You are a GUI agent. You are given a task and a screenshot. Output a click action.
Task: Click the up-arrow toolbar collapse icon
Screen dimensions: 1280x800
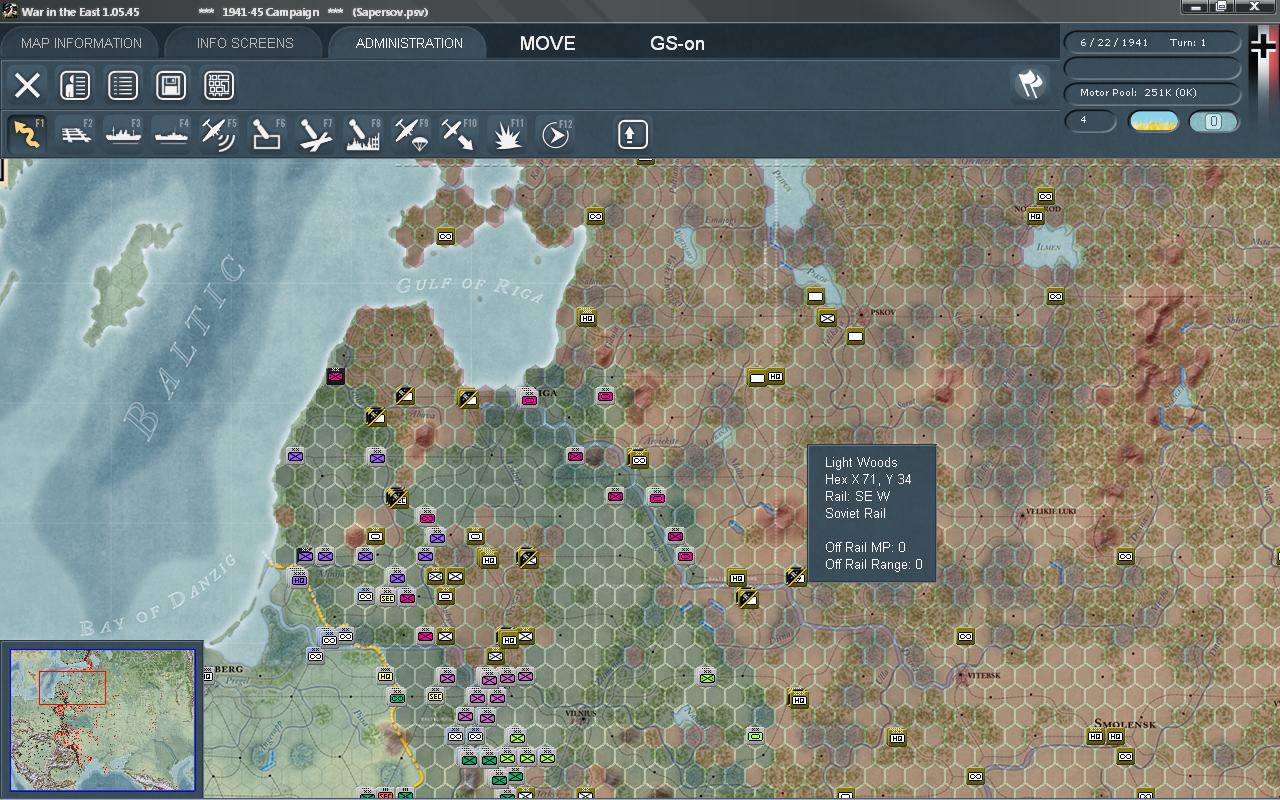point(633,134)
